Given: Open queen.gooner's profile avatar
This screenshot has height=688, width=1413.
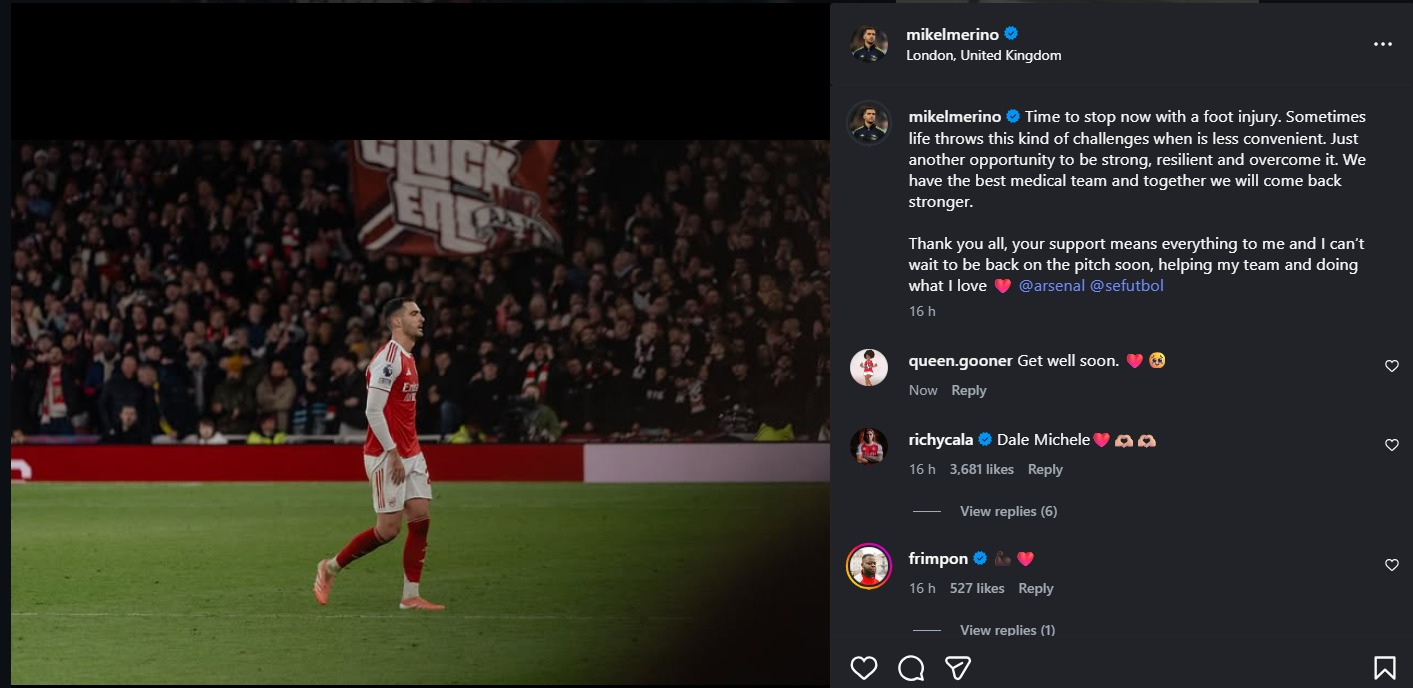Looking at the screenshot, I should pos(869,367).
